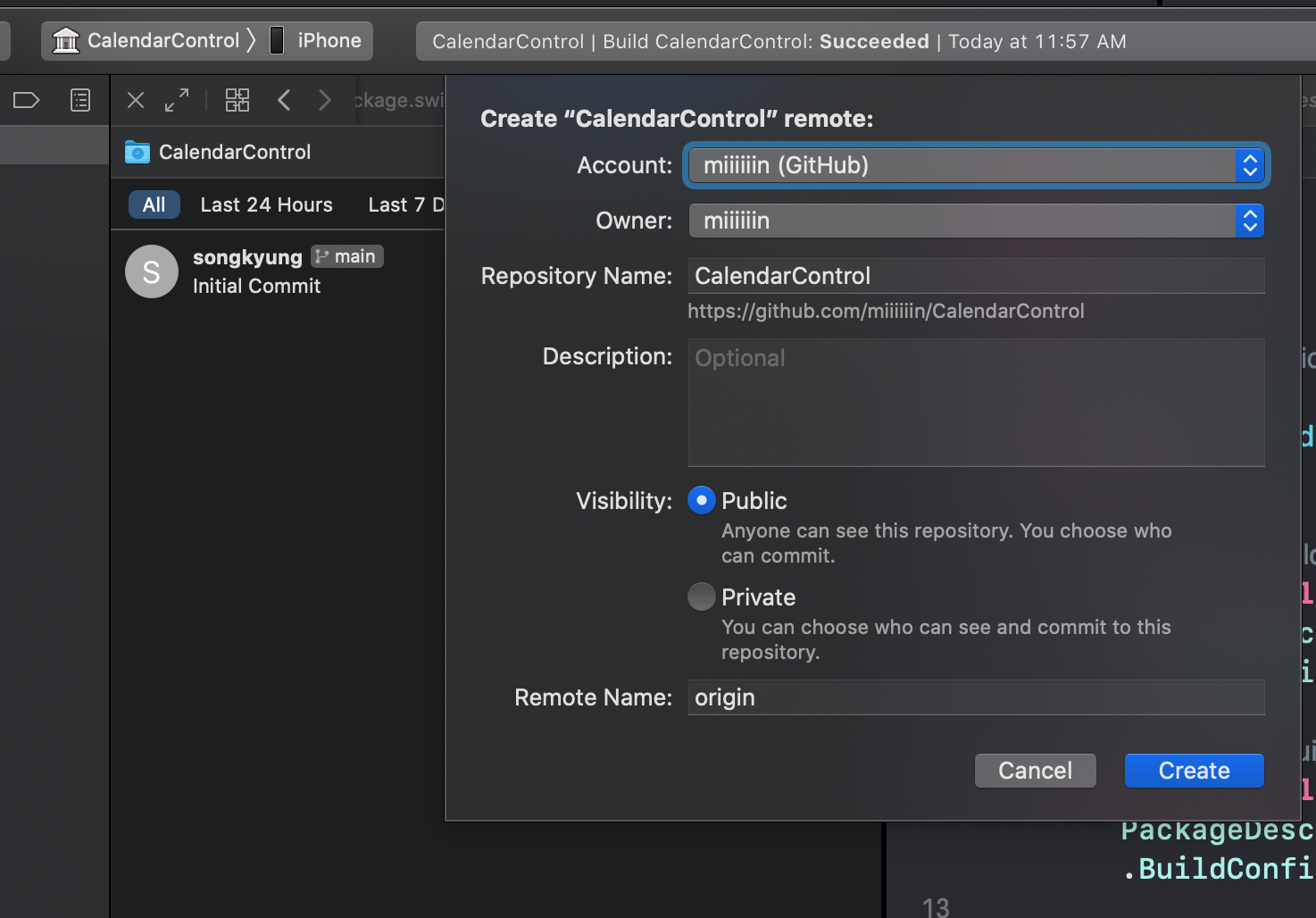Switch to Last 24 Hours filter
Screen dimensions: 1316x918
click(x=266, y=204)
